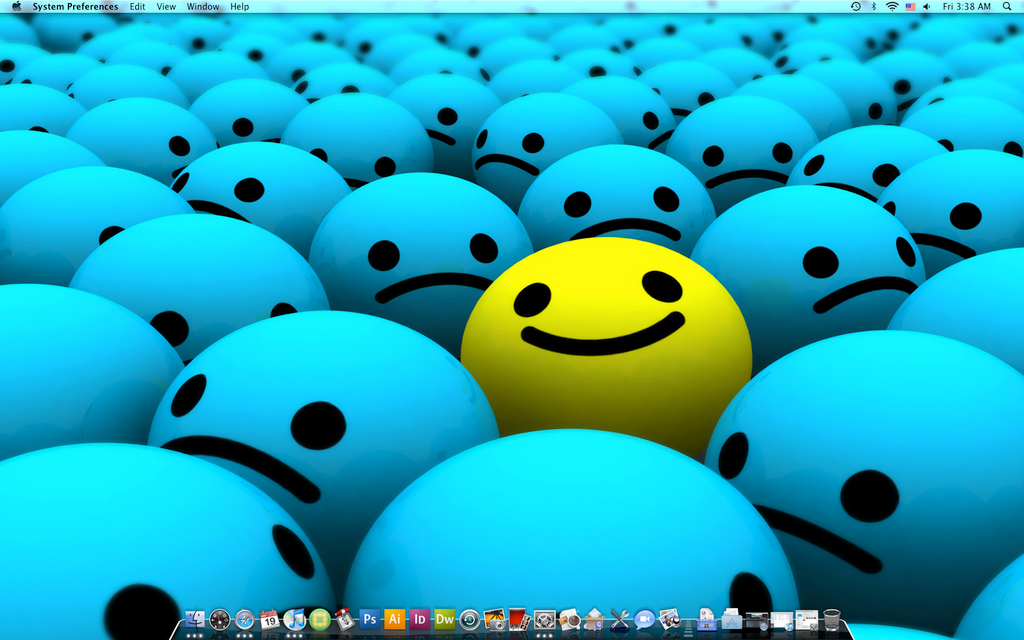Viewport: 1024px width, 640px height.
Task: Launch Safari from the dock
Action: (x=245, y=619)
